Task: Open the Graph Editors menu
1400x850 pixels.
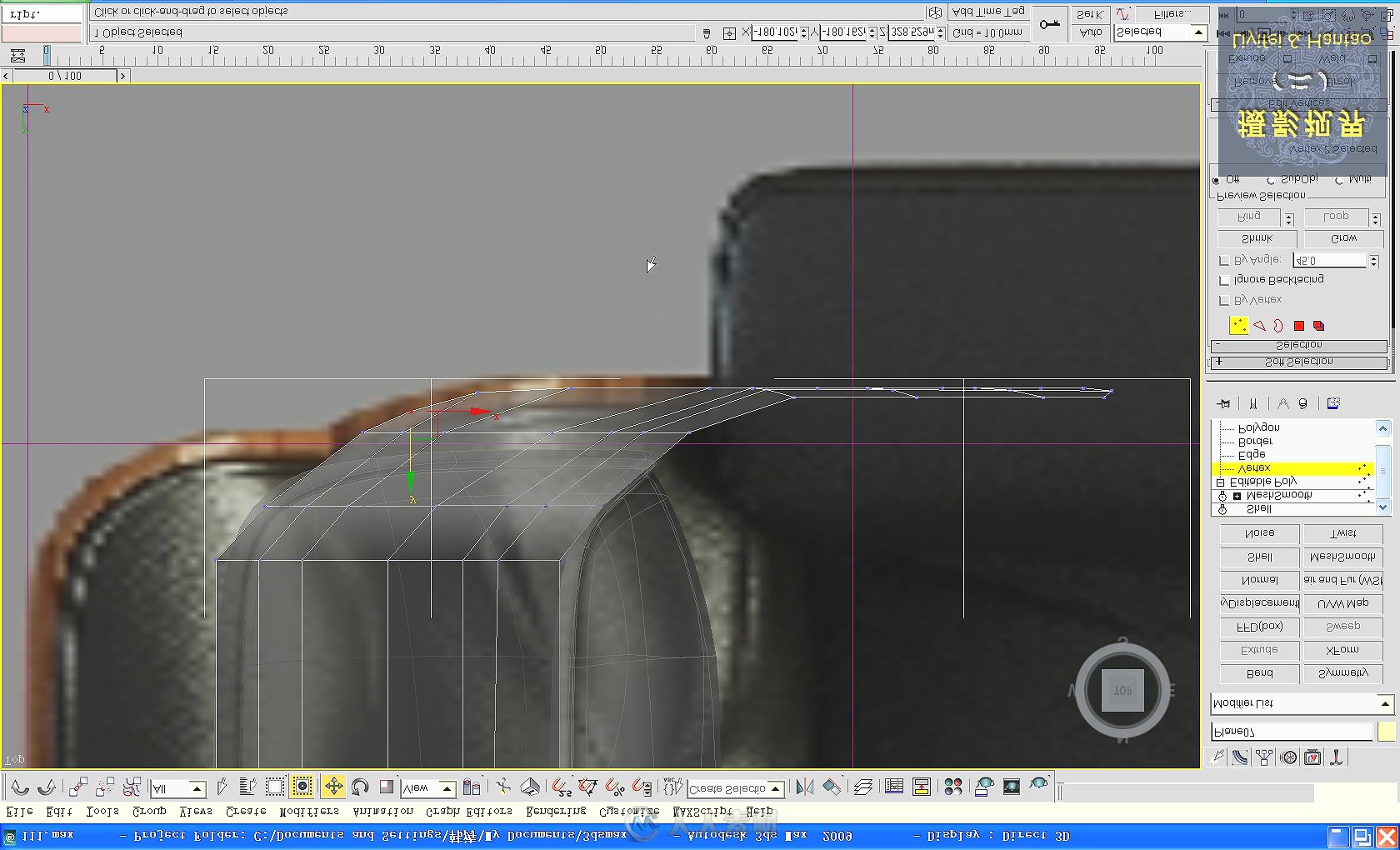Action: click(x=469, y=812)
